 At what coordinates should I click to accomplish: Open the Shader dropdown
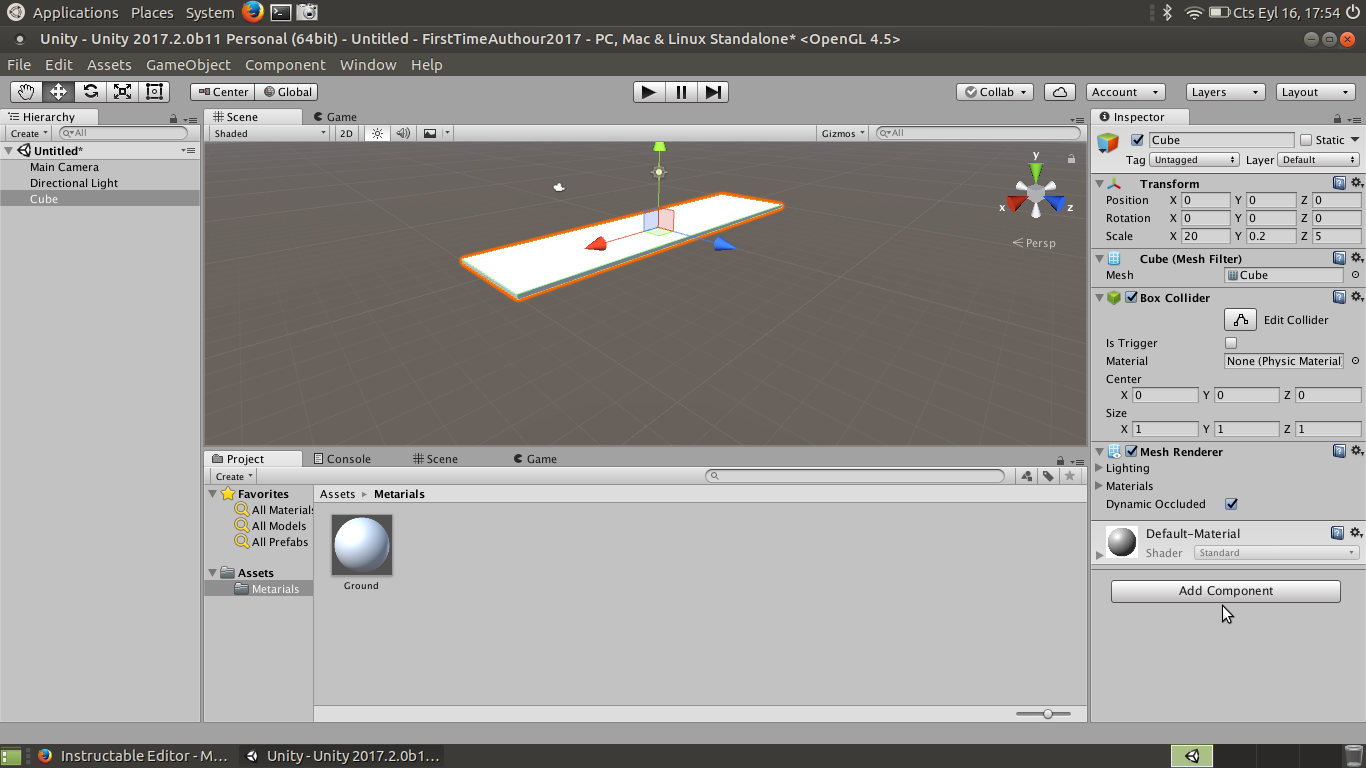pos(1276,553)
